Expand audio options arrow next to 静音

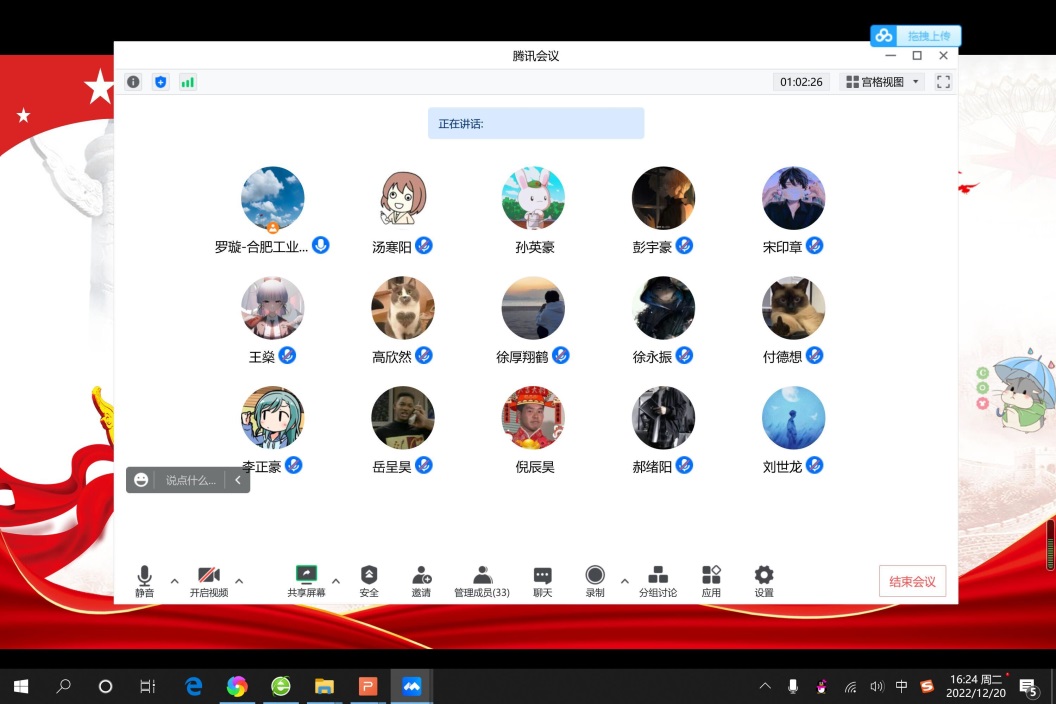(175, 580)
